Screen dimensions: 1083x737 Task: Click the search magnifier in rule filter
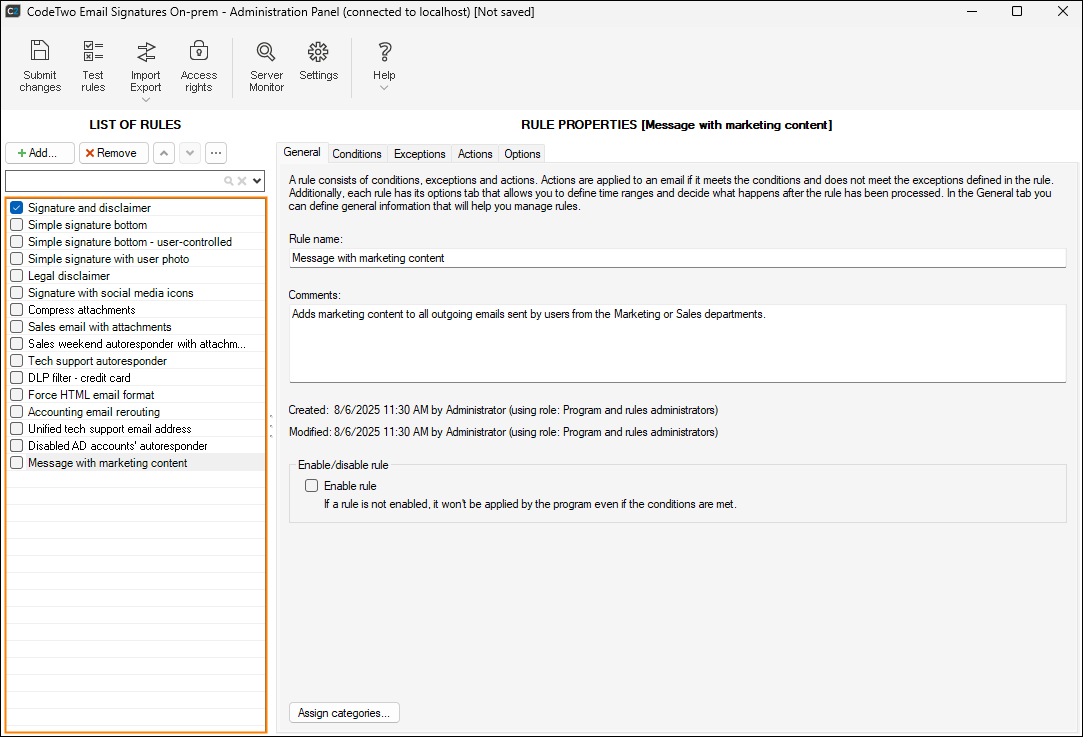(x=229, y=181)
